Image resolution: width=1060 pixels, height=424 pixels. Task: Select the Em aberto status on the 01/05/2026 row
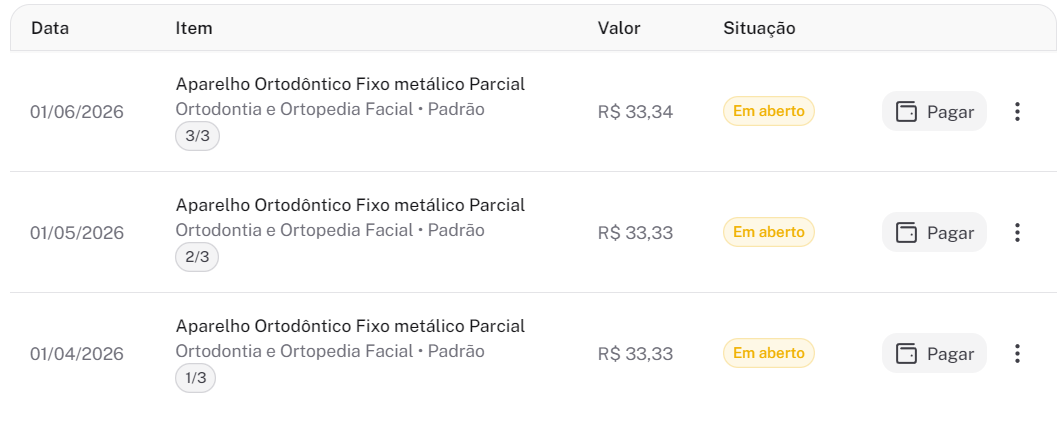point(768,233)
